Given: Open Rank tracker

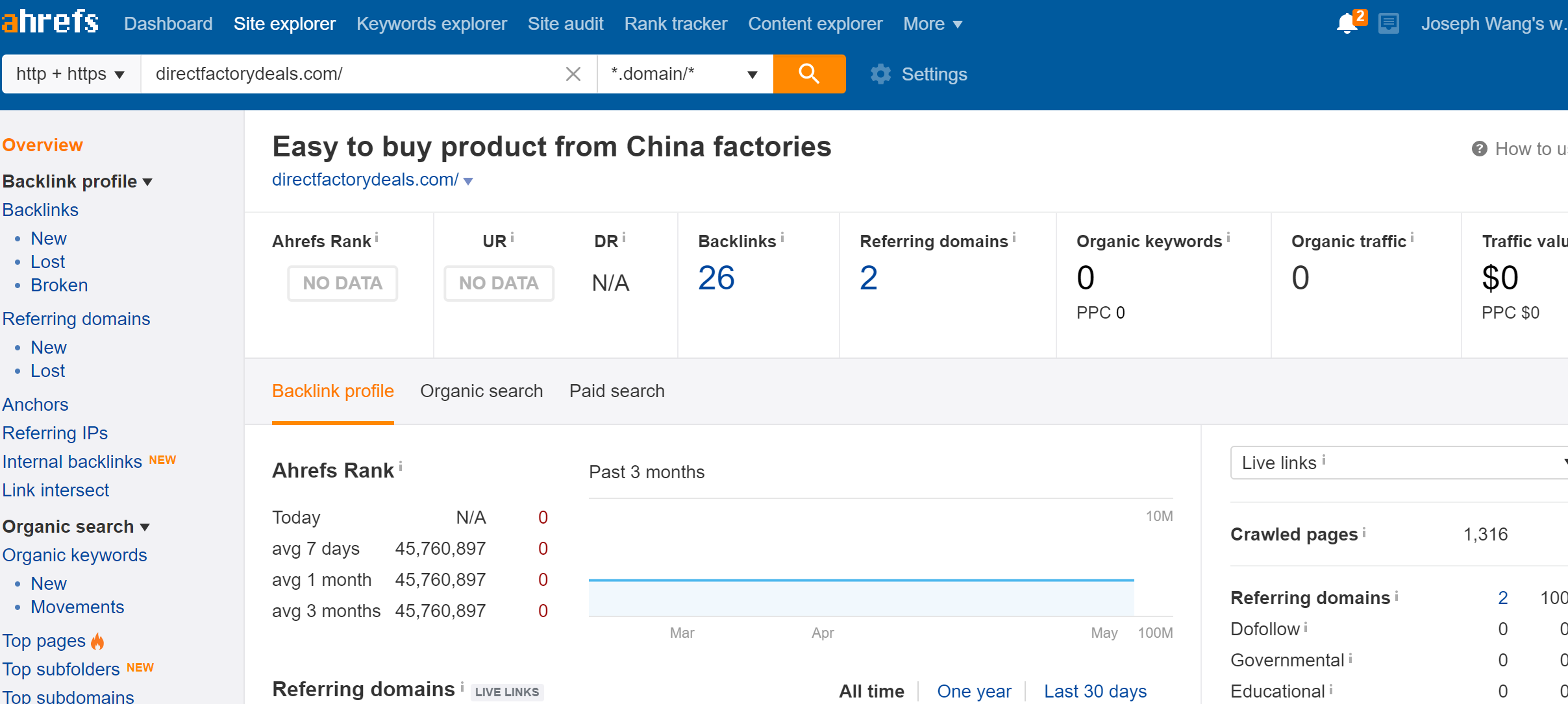Looking at the screenshot, I should [x=676, y=24].
